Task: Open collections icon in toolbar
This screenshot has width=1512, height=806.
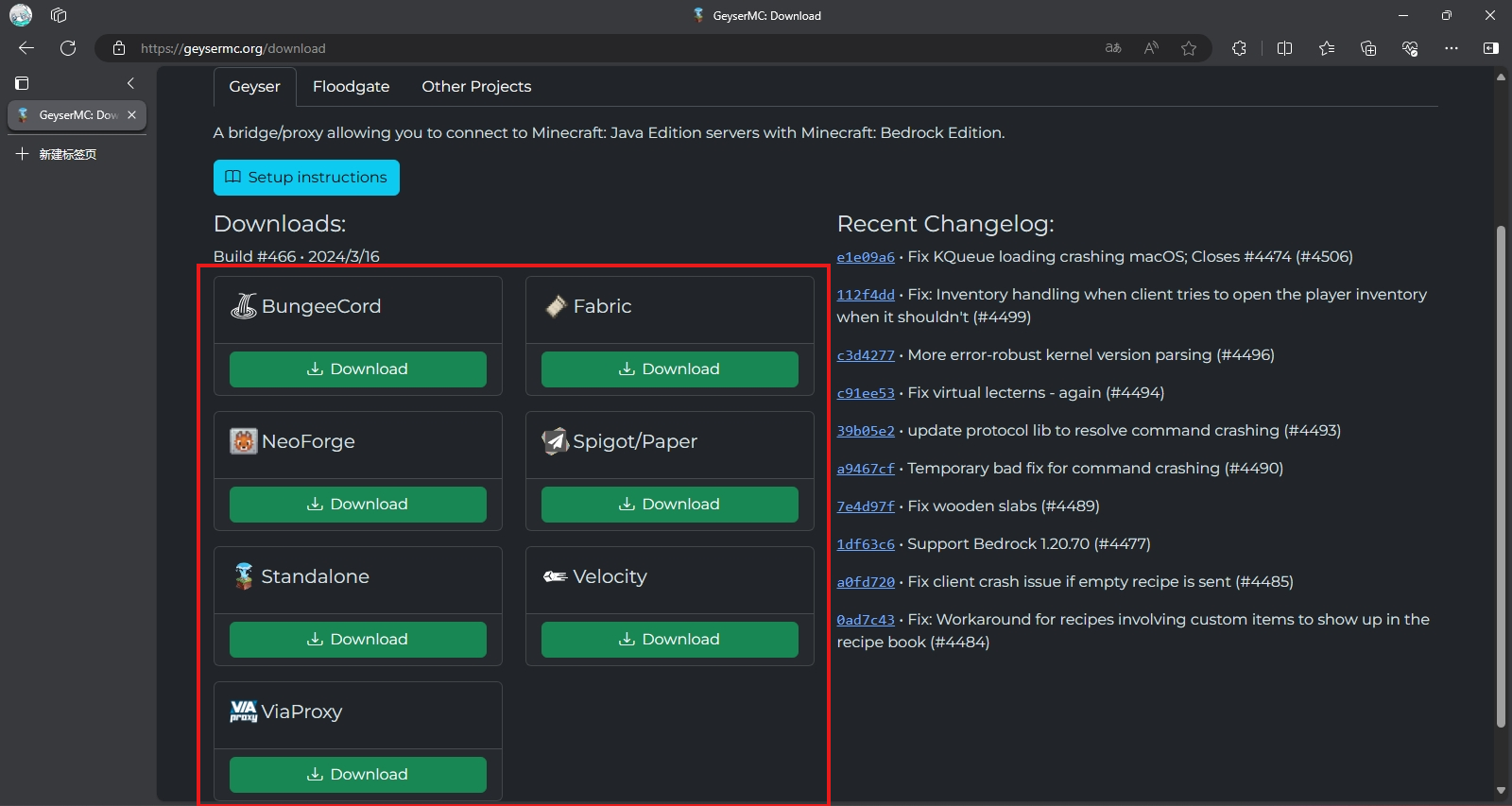Action: (x=1368, y=48)
